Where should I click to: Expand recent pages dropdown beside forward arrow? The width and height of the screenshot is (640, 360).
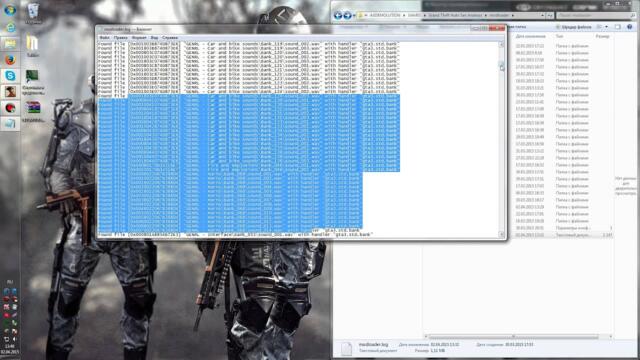(354, 16)
